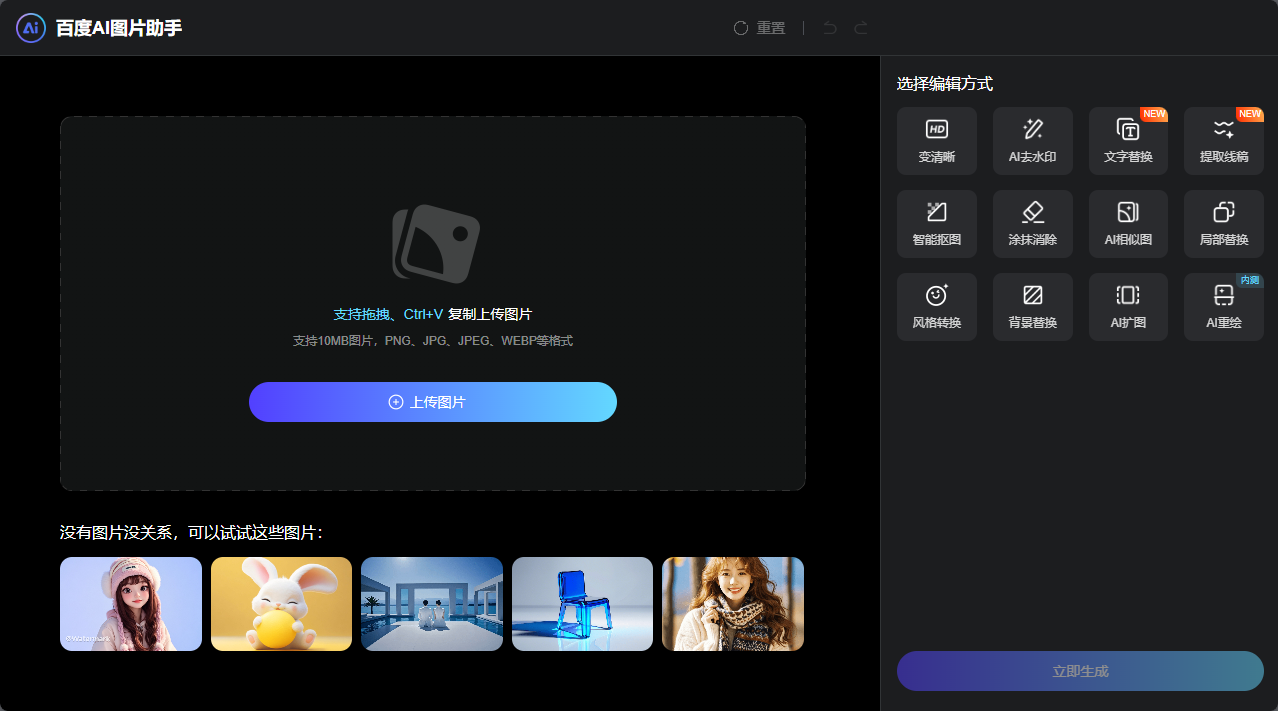
Task: Open the AI扩图 image expansion tool
Action: [1127, 306]
